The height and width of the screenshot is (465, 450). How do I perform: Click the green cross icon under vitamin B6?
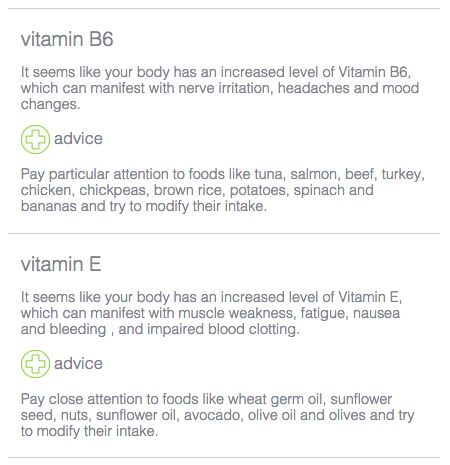tap(35, 139)
